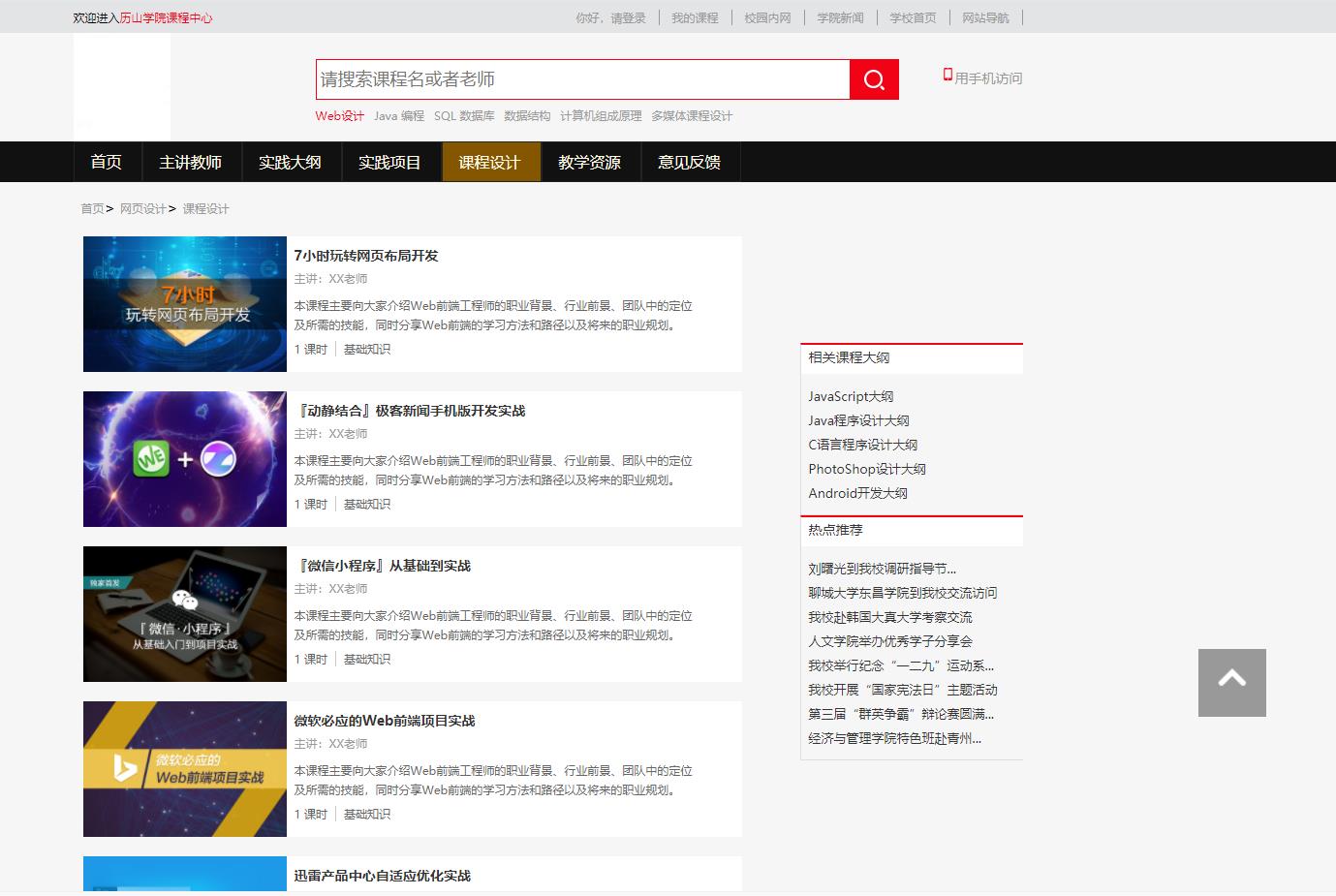Click 1 课时 under 微软必应 course

pos(311,814)
